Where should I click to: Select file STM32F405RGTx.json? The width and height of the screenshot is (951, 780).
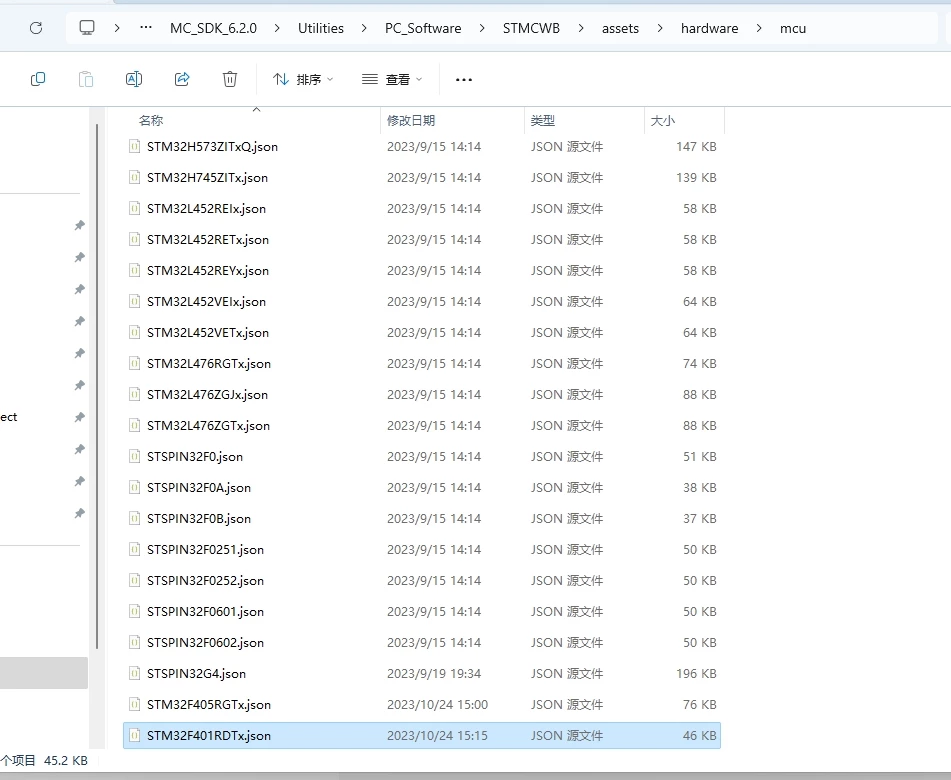[x=422, y=704]
